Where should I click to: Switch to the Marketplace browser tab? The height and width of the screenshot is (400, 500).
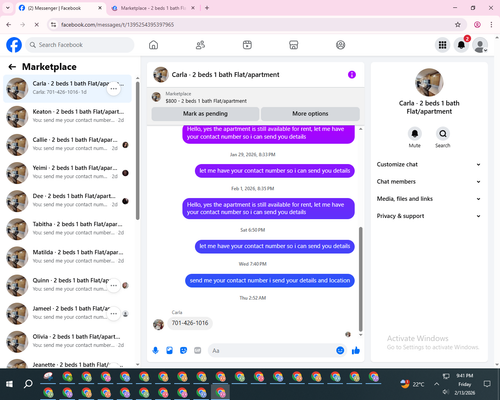pos(153,8)
